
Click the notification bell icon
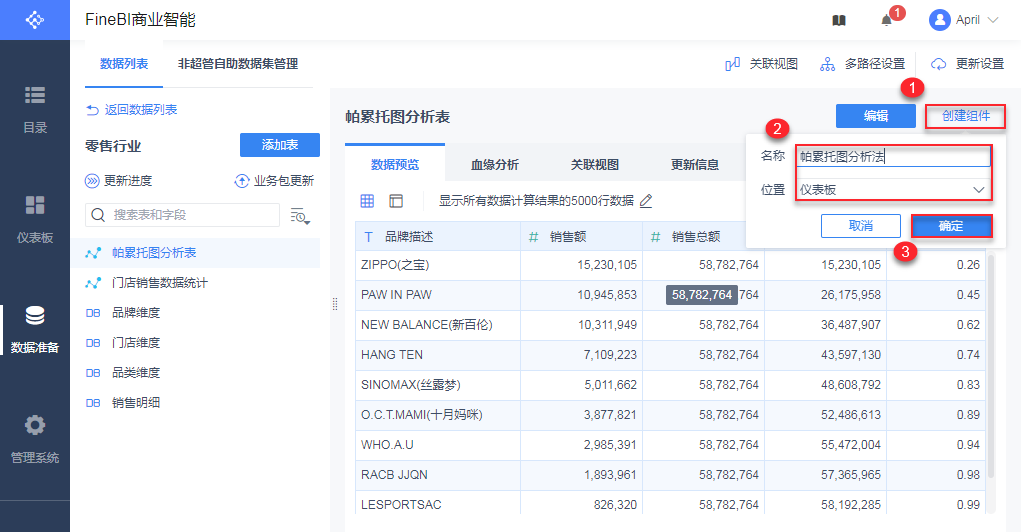coord(886,20)
